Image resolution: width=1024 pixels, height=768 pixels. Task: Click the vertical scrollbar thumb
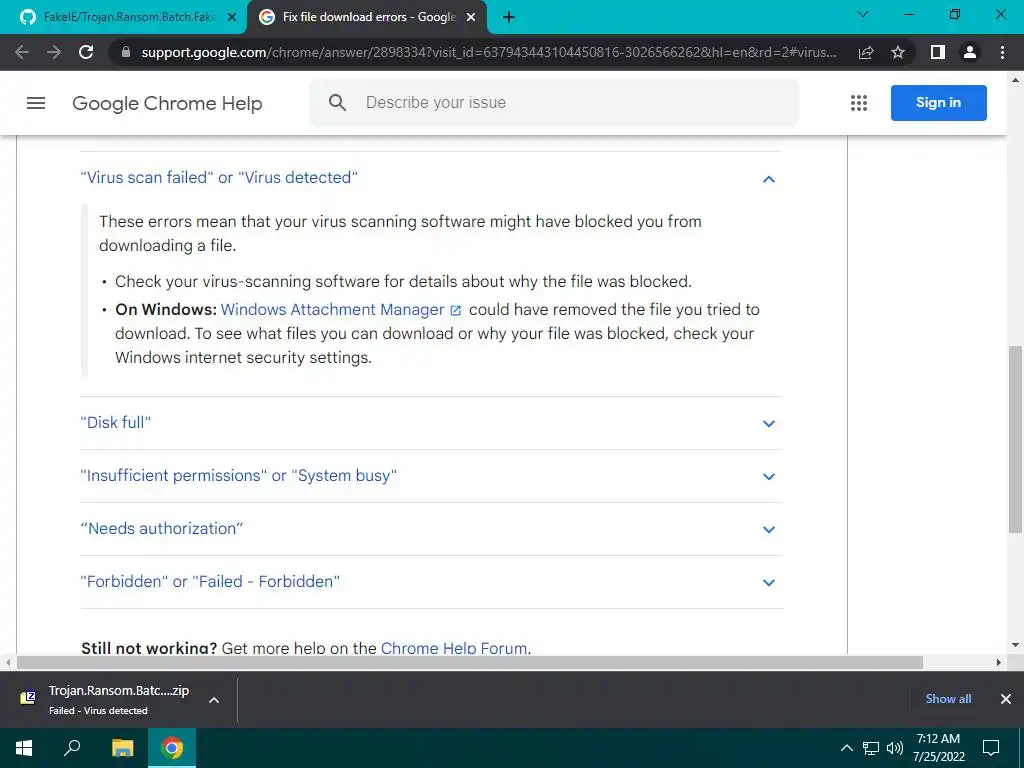tap(1015, 439)
